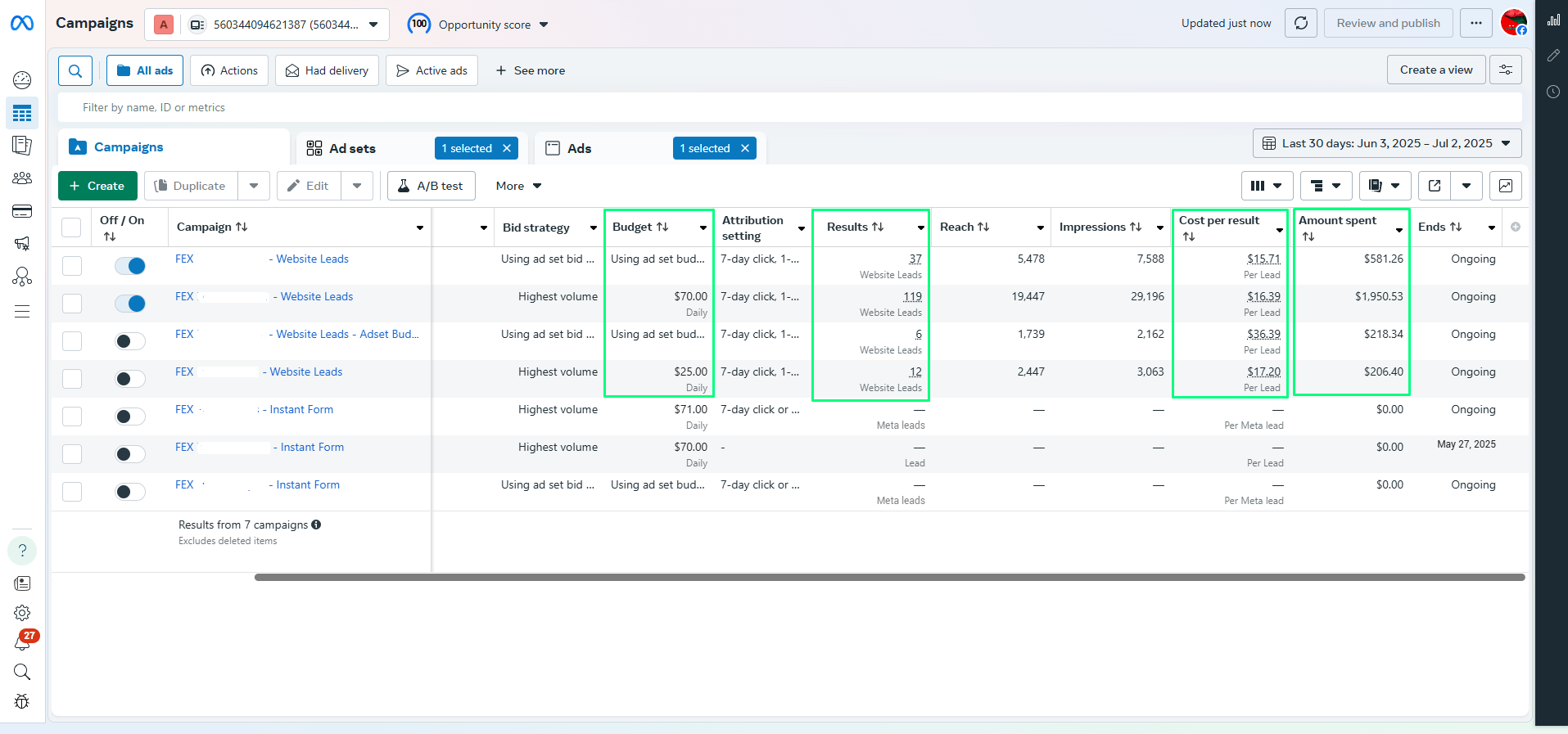This screenshot has width=1568, height=734.
Task: Switch to the Ad sets tab
Action: click(352, 148)
